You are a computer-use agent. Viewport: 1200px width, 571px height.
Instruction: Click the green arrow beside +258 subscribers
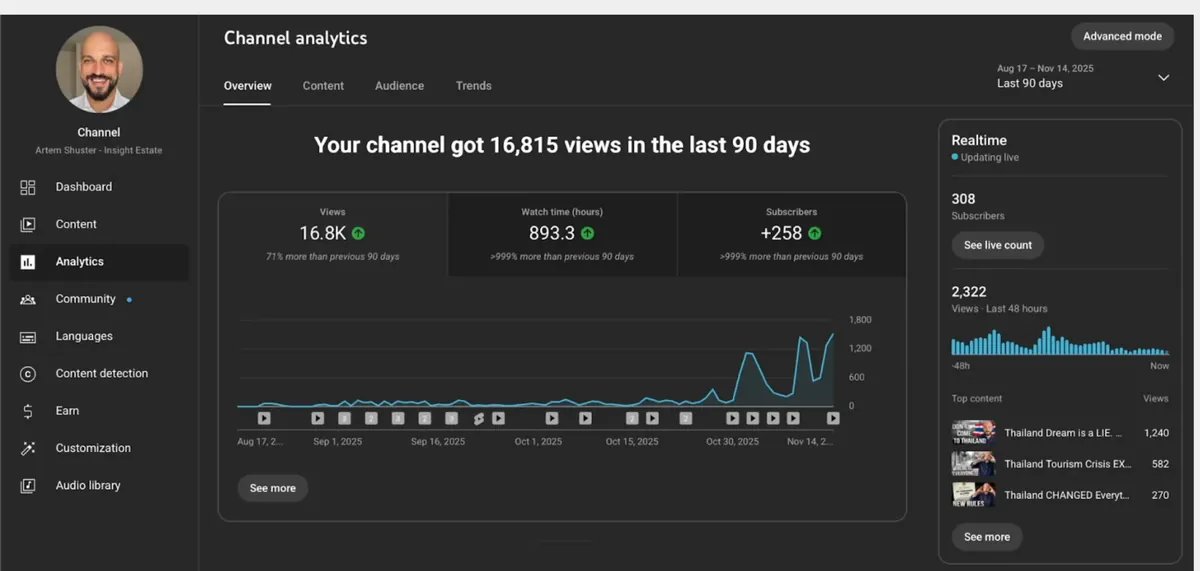coord(815,233)
